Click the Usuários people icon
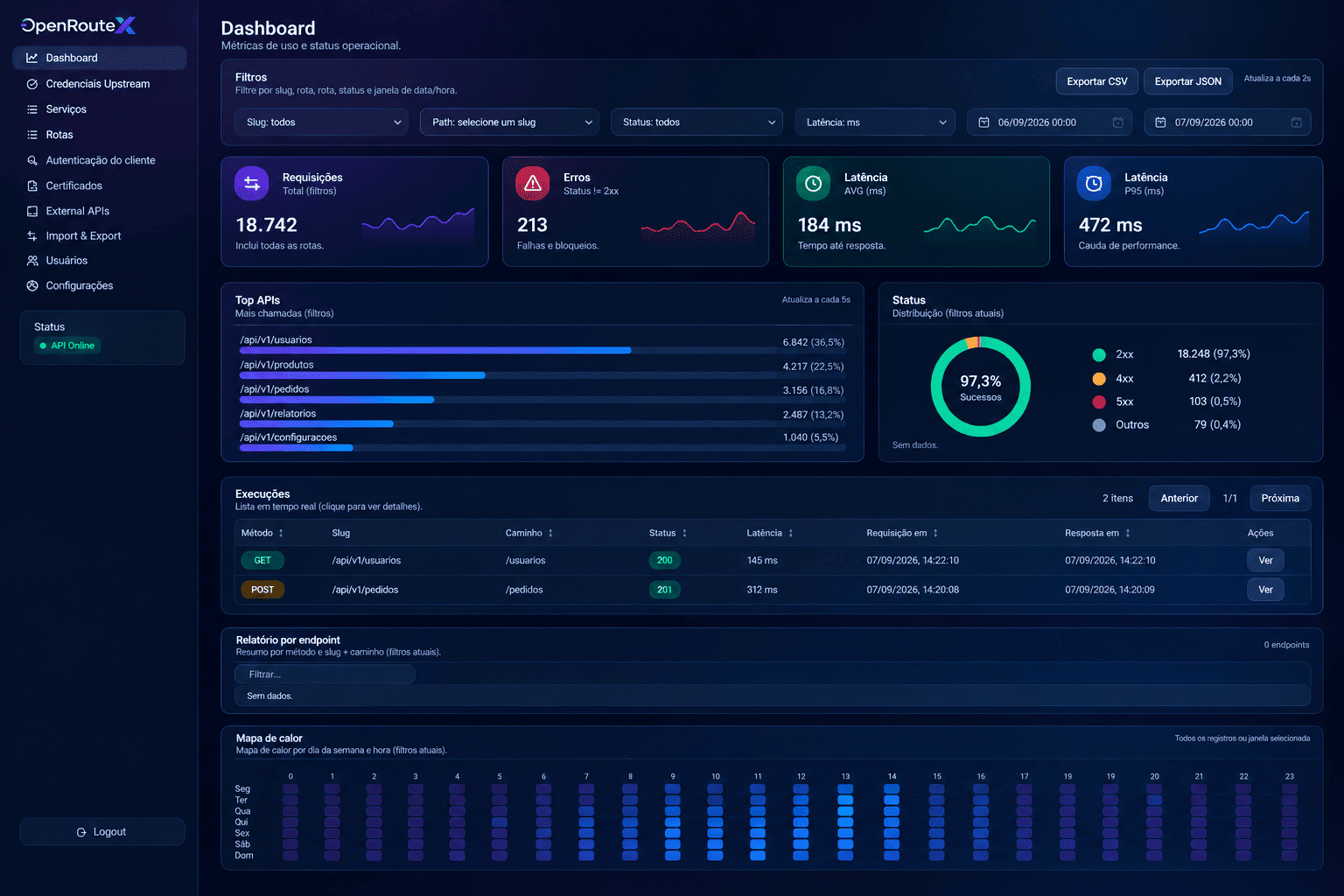The height and width of the screenshot is (896, 1344). [x=32, y=261]
